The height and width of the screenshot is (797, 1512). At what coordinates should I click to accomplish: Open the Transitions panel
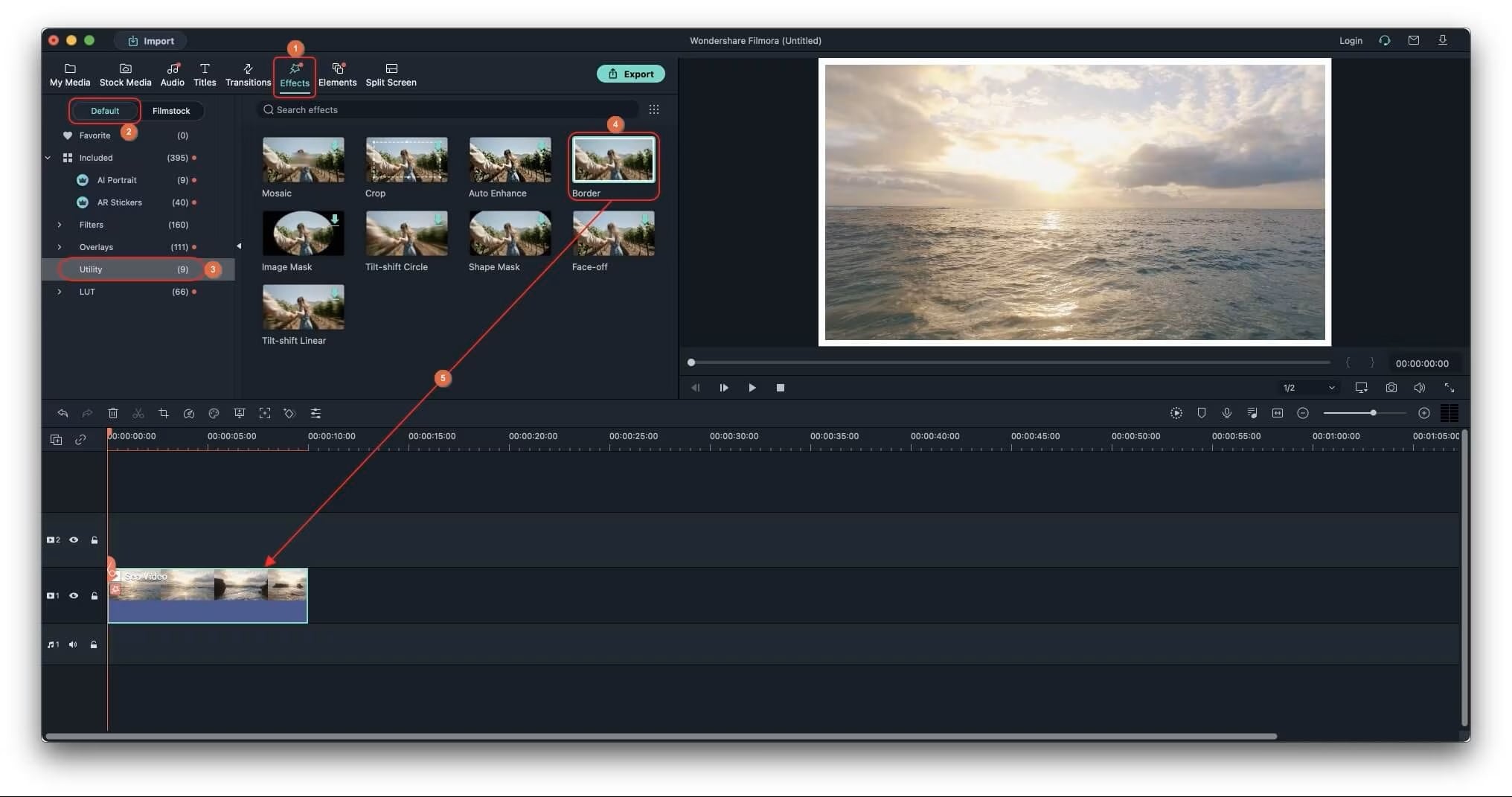(x=248, y=74)
